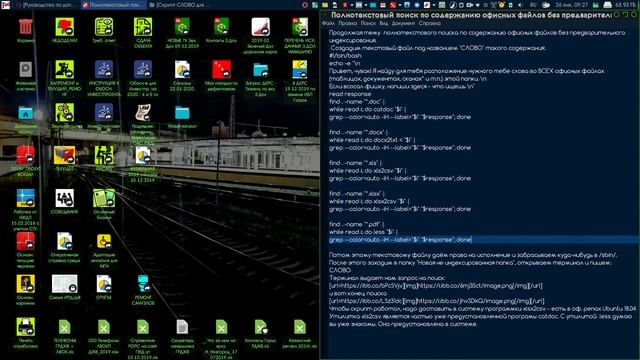Open the applications menu in the panel
Viewport: 640px width, 360px height.
(6, 5)
